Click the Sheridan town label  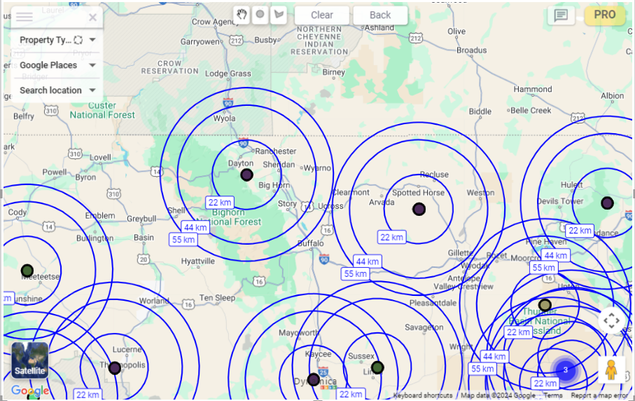tap(279, 164)
